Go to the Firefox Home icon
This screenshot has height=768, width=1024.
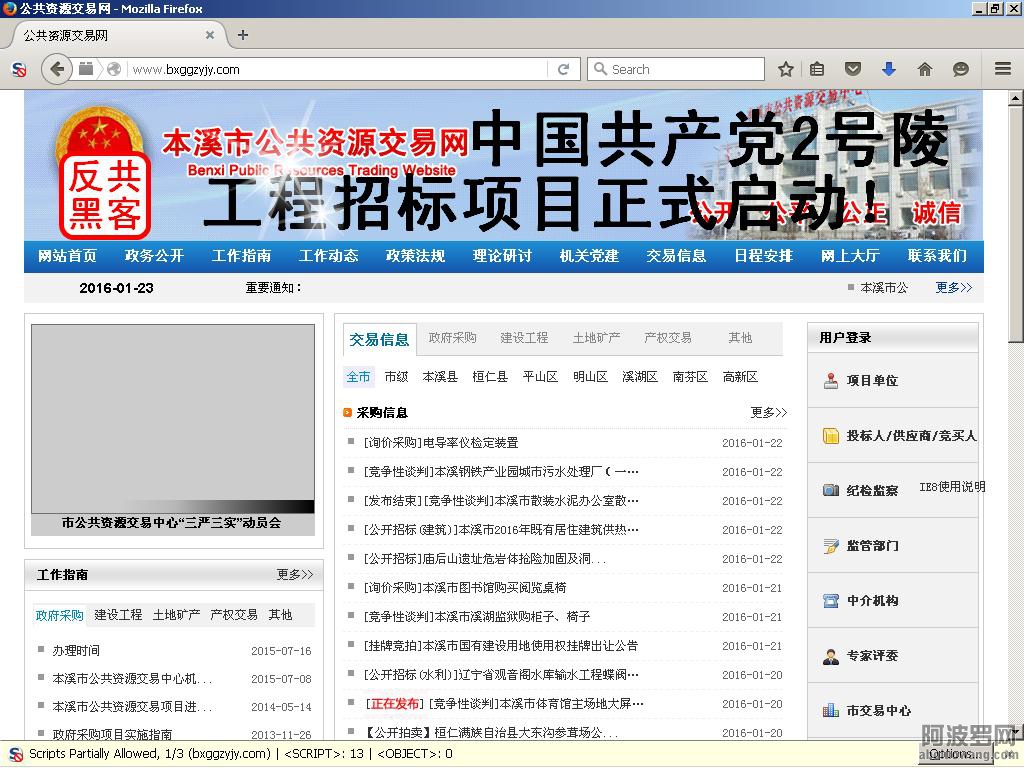[x=924, y=69]
